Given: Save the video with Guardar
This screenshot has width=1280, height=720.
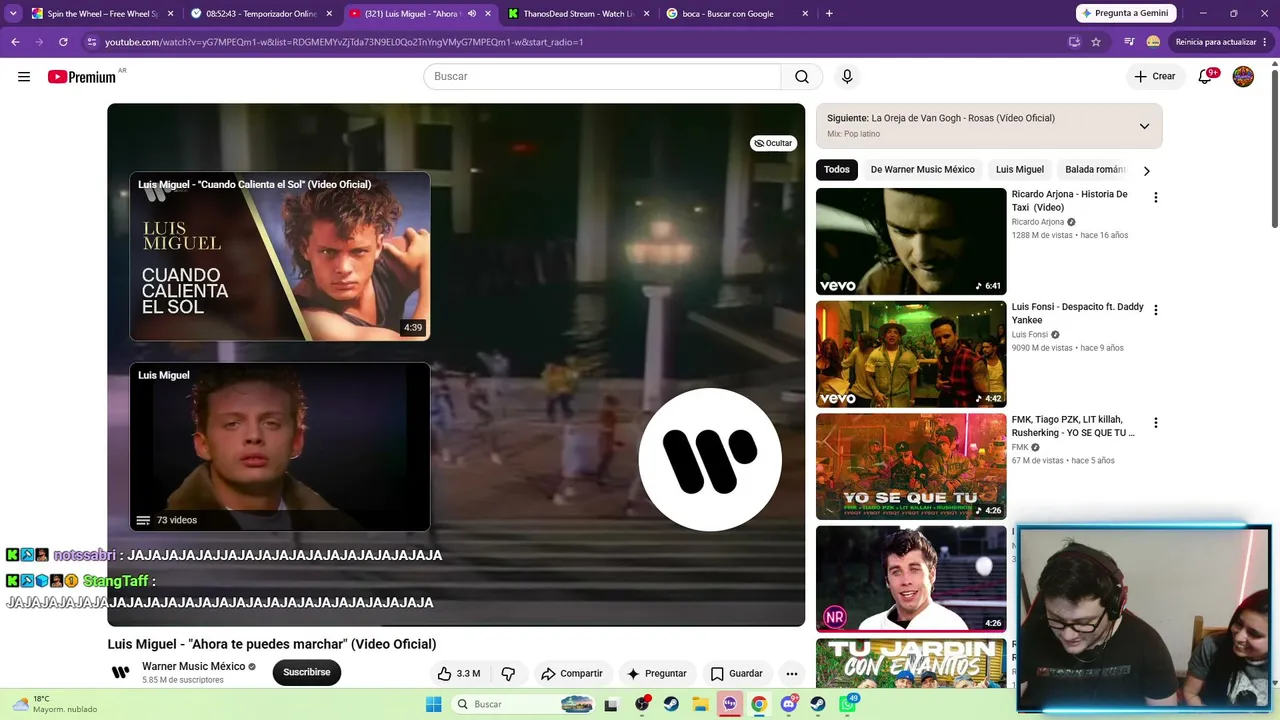Looking at the screenshot, I should click(736, 673).
